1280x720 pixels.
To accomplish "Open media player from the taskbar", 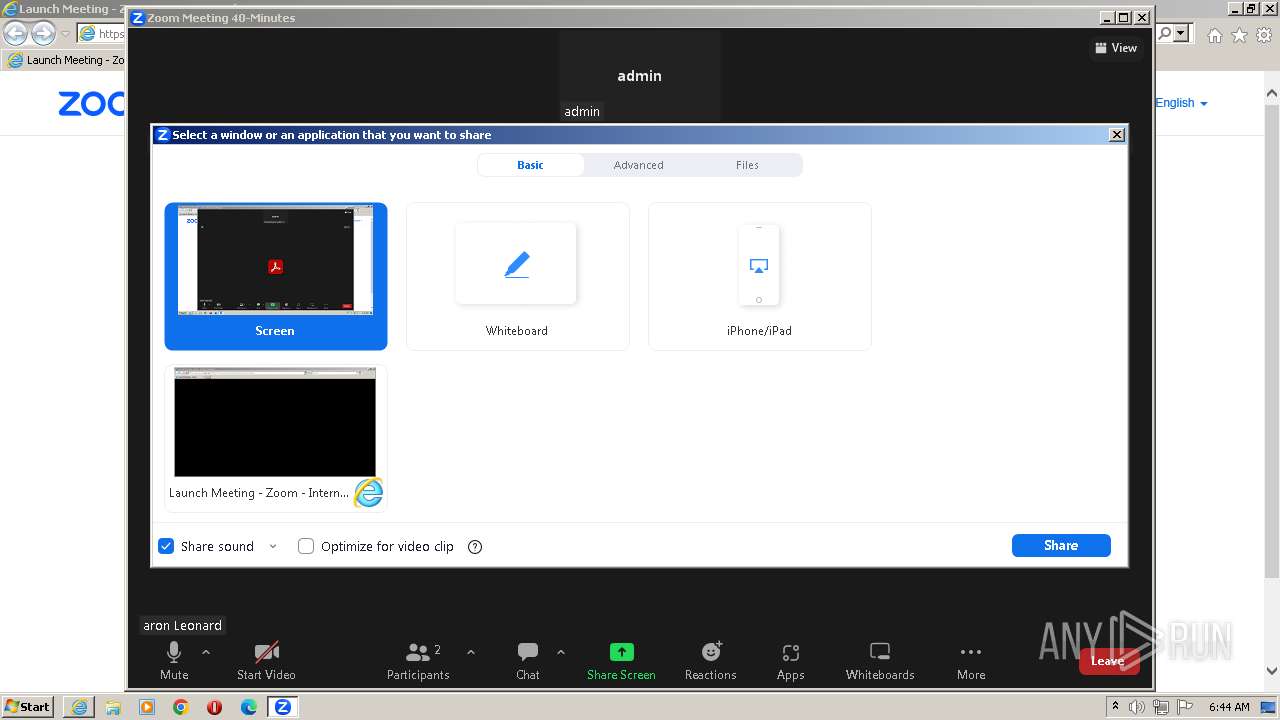I will tap(147, 707).
